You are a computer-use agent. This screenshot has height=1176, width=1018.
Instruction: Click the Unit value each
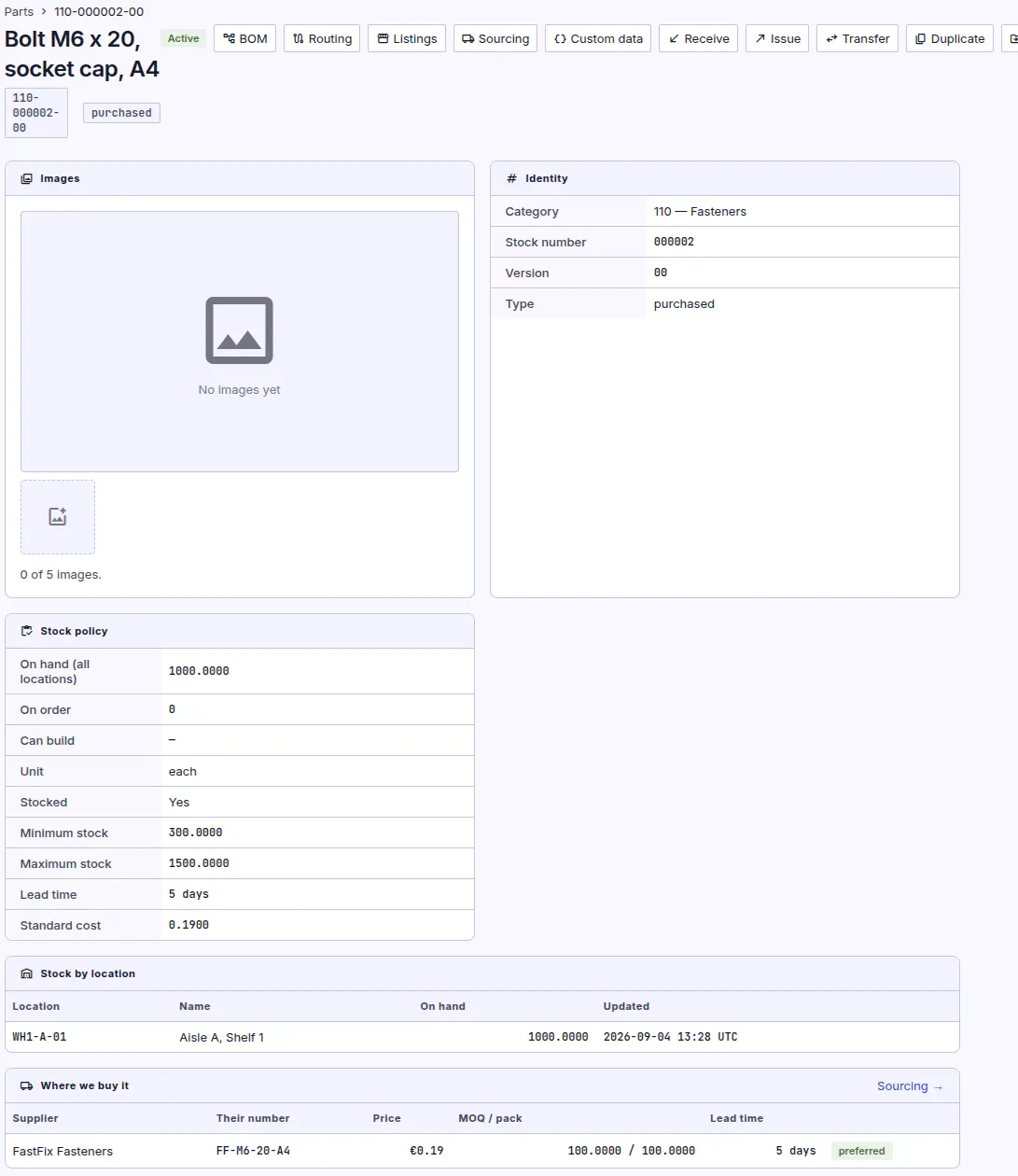point(183,771)
